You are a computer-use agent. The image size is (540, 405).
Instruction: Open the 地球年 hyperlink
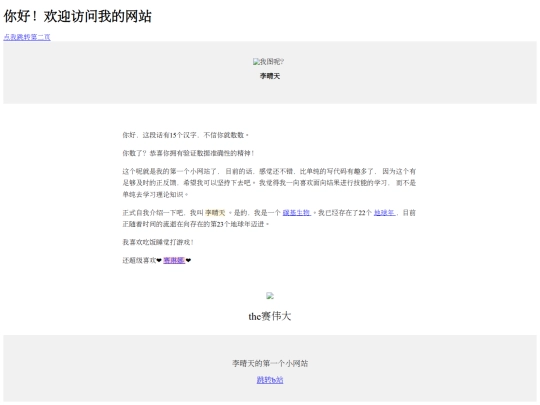tap(384, 212)
